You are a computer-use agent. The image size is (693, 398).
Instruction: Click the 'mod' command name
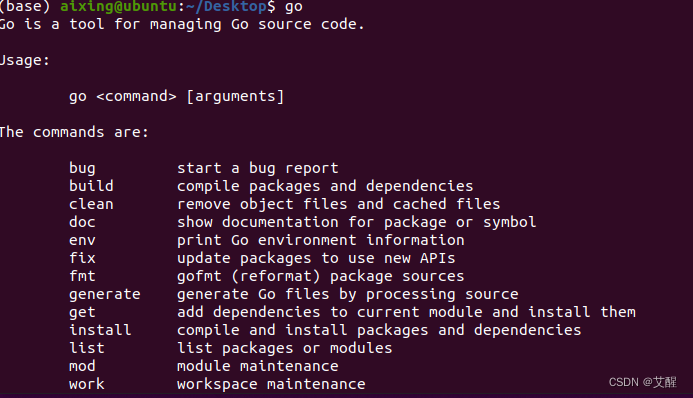coord(82,366)
